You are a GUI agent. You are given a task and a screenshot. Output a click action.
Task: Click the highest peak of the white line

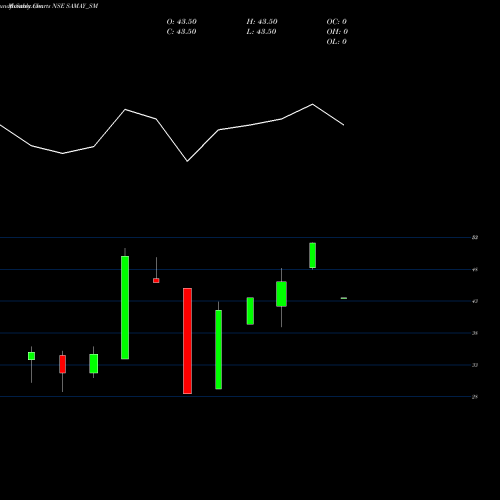click(313, 104)
